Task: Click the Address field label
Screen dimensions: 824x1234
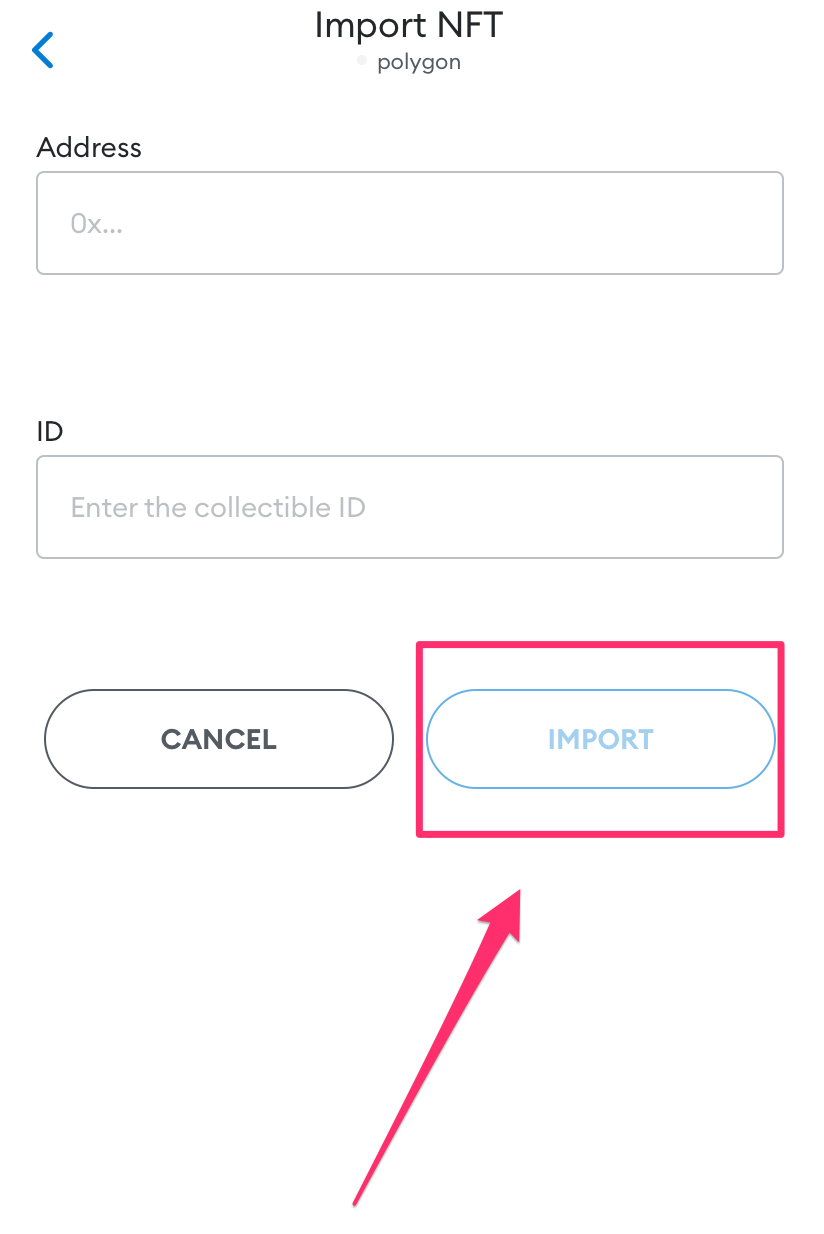Action: 89,148
